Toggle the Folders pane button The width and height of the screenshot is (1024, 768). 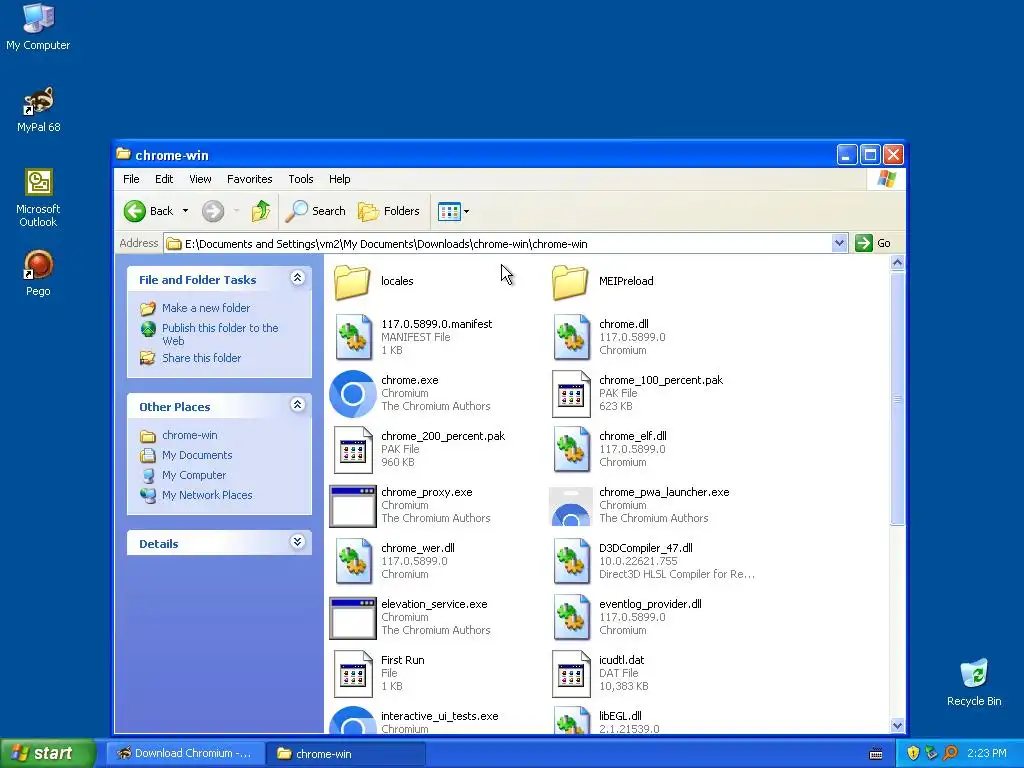coord(389,211)
